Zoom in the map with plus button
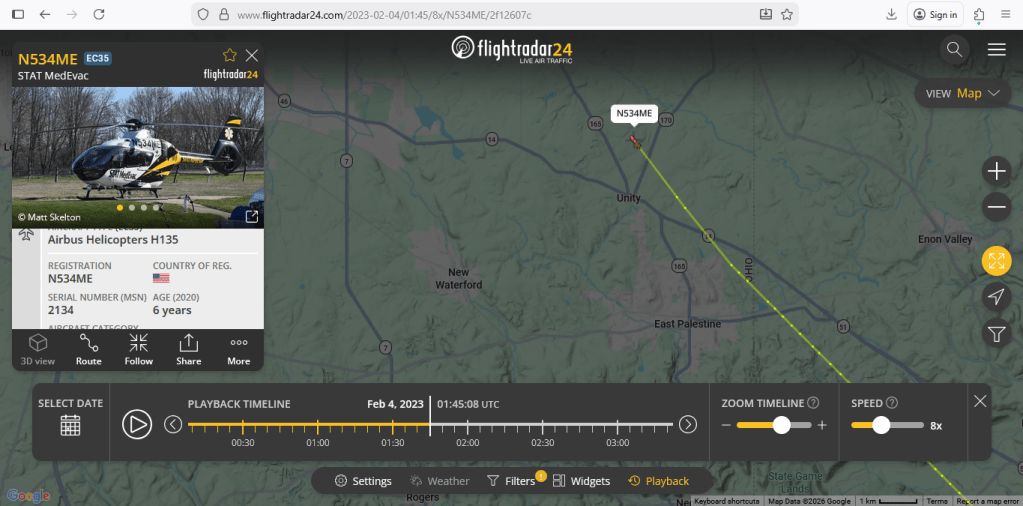 pos(996,172)
